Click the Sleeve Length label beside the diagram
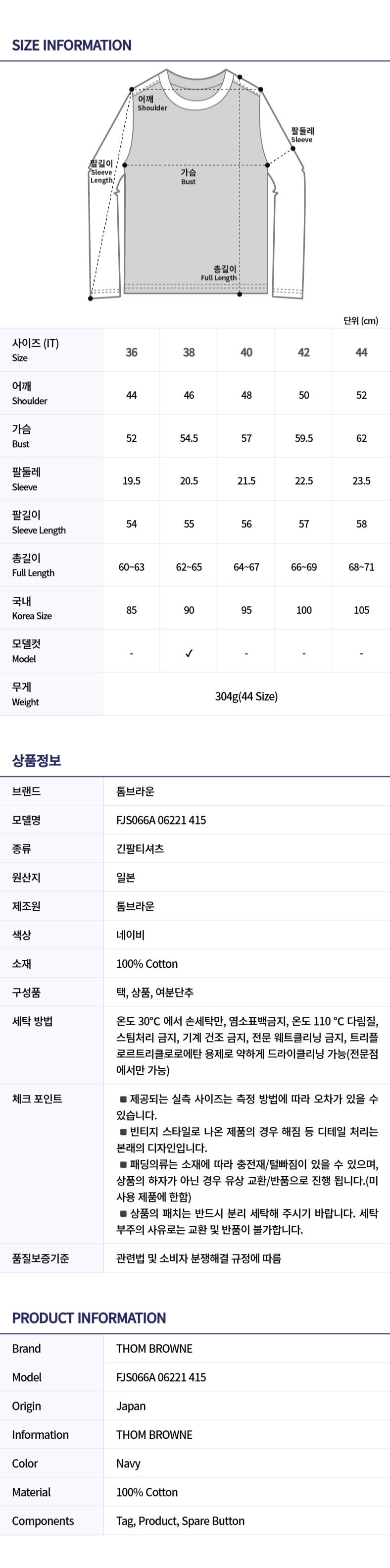This screenshot has height=1568, width=390. (101, 172)
